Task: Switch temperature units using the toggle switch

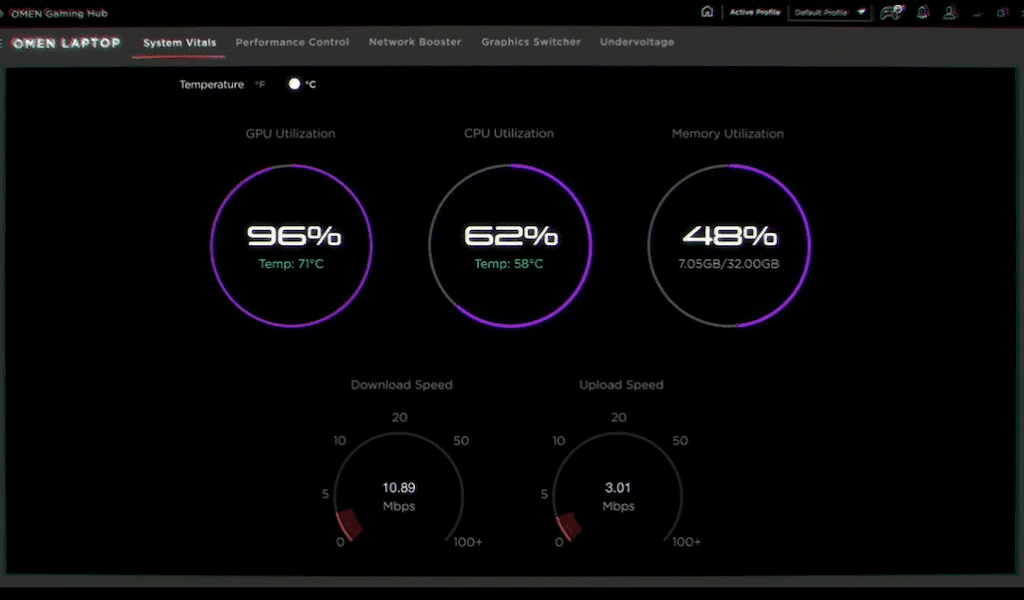Action: [x=295, y=84]
